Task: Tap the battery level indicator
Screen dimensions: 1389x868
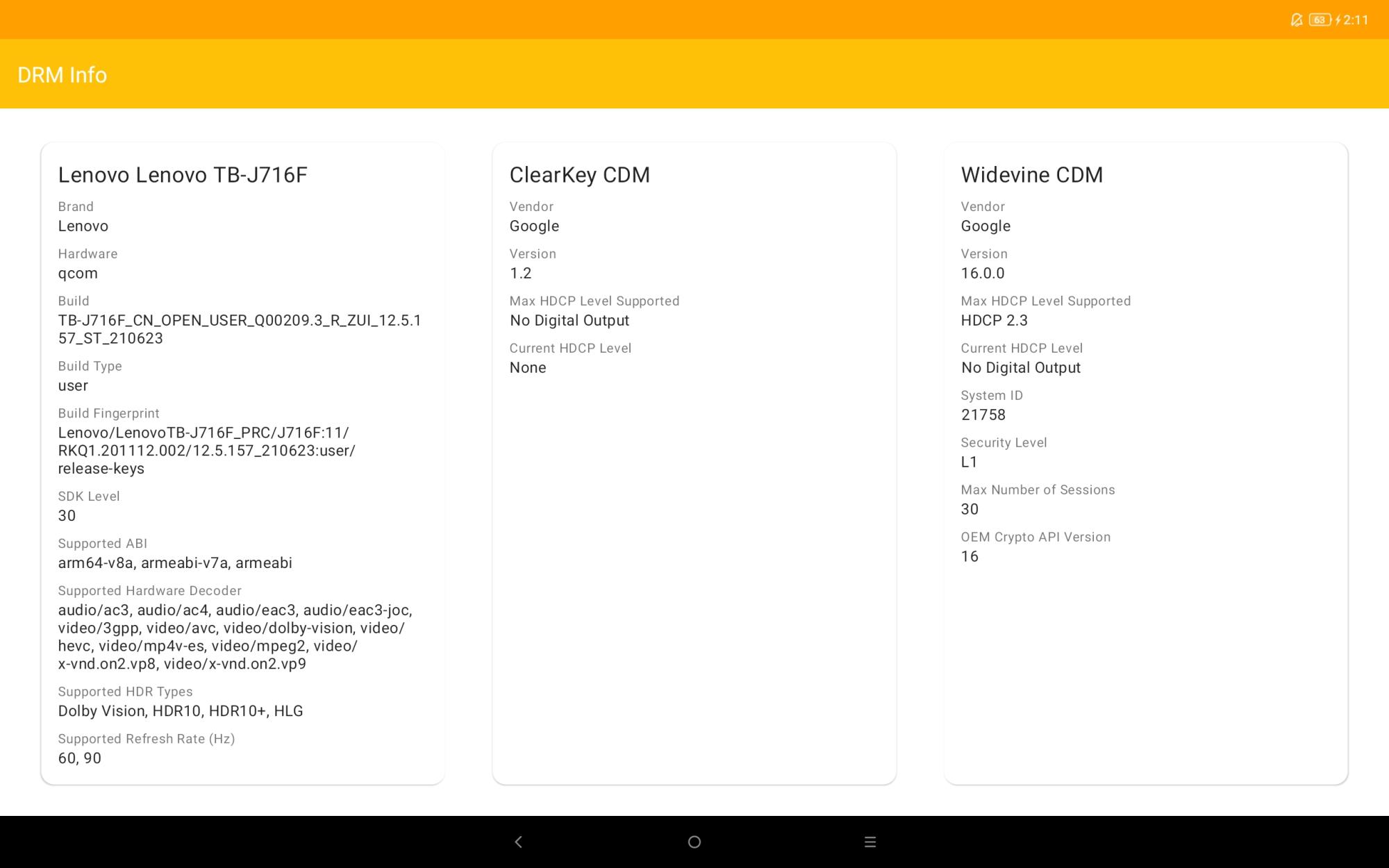Action: coord(1320,20)
